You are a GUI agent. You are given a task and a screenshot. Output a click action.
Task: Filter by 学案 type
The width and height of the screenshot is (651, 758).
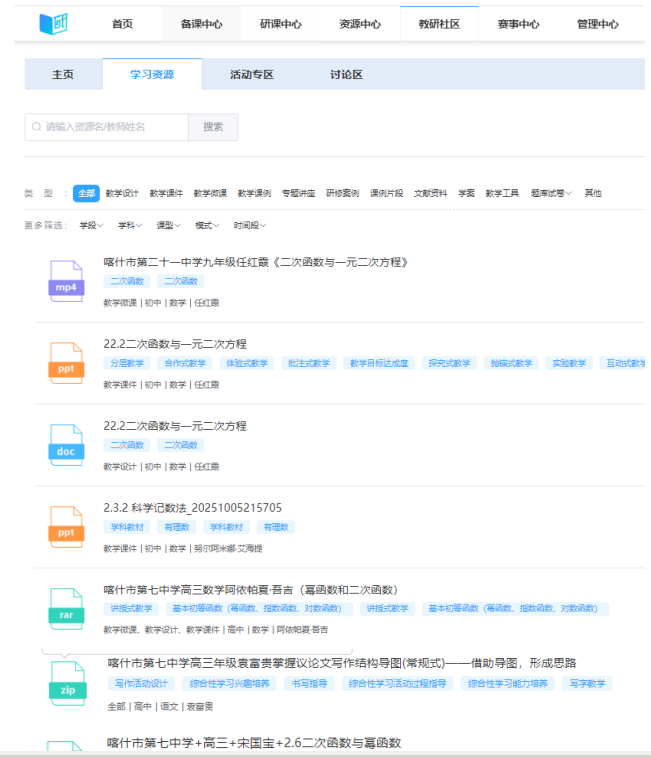tap(466, 193)
